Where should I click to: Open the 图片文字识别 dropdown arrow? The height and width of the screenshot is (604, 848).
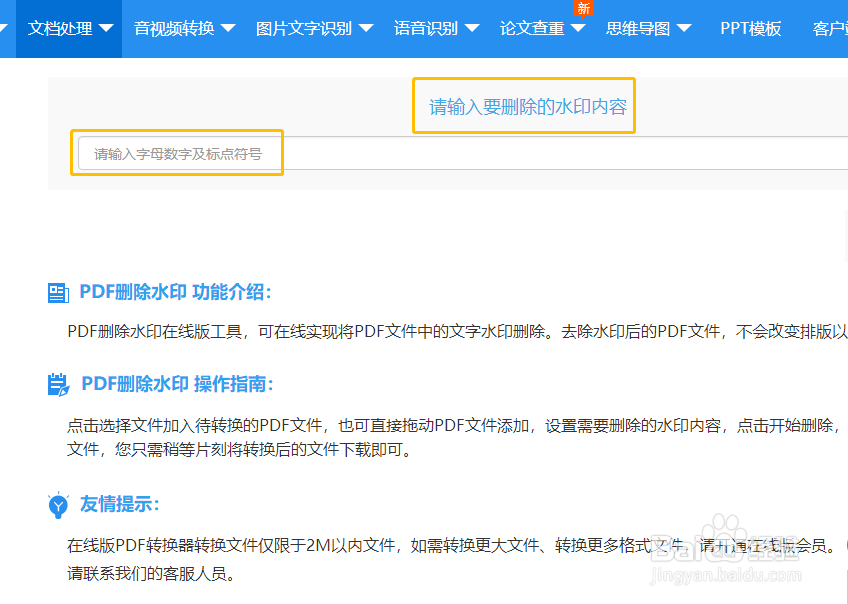point(364,29)
